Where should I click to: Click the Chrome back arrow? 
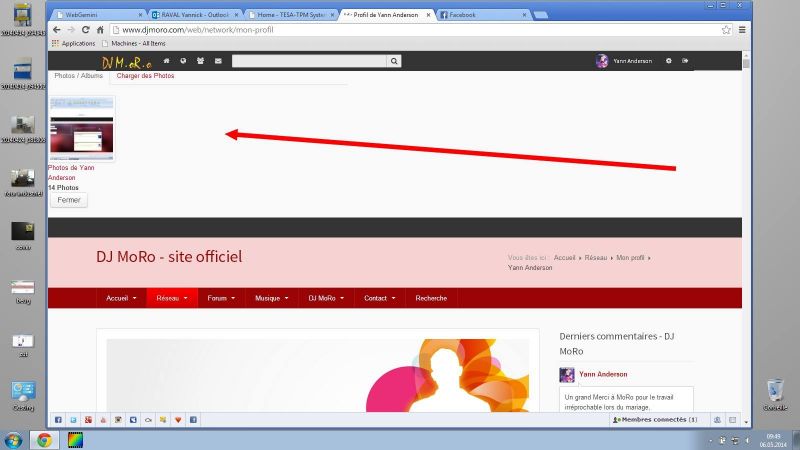coord(57,30)
